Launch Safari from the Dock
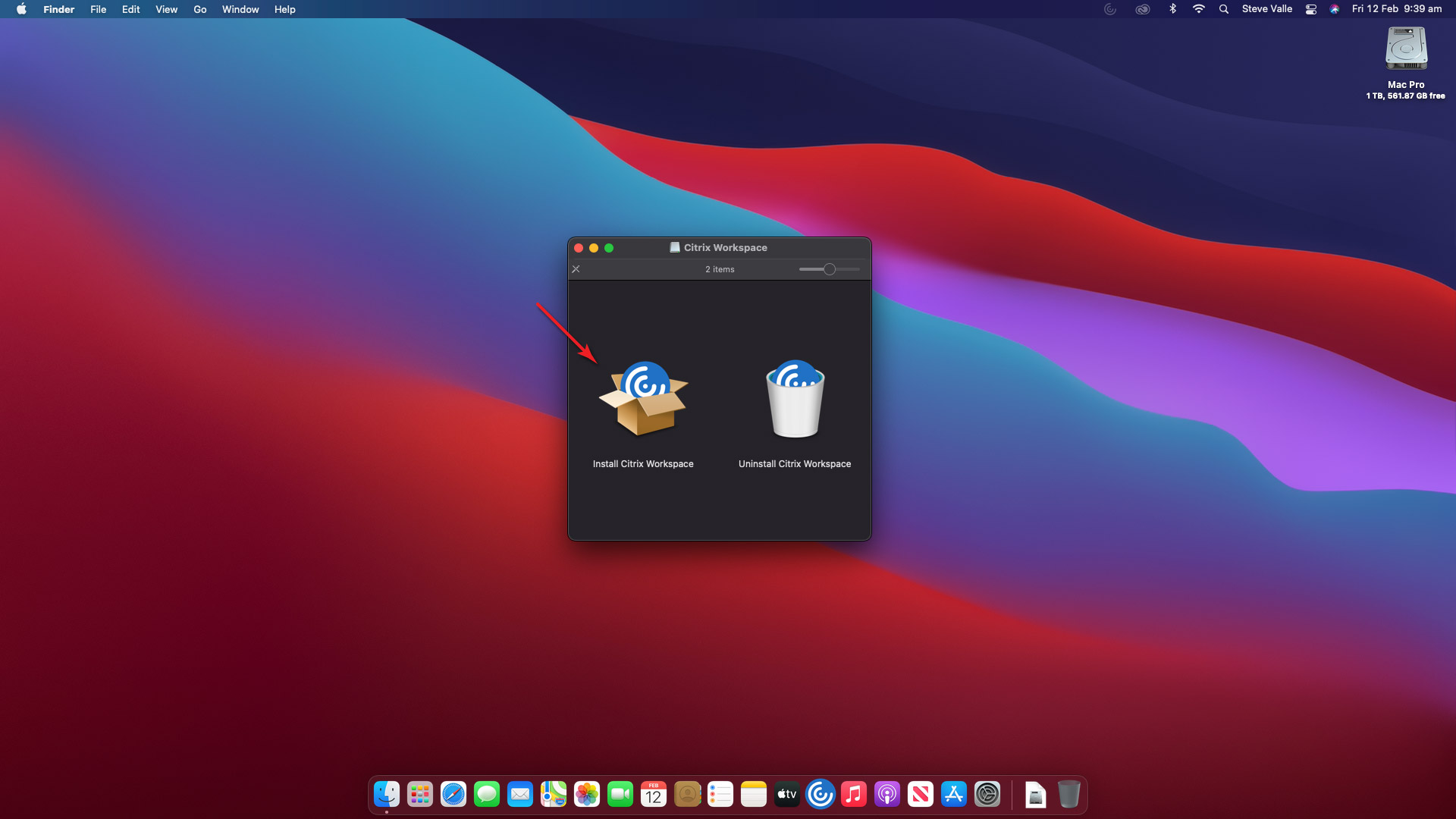The width and height of the screenshot is (1456, 819). point(453,794)
